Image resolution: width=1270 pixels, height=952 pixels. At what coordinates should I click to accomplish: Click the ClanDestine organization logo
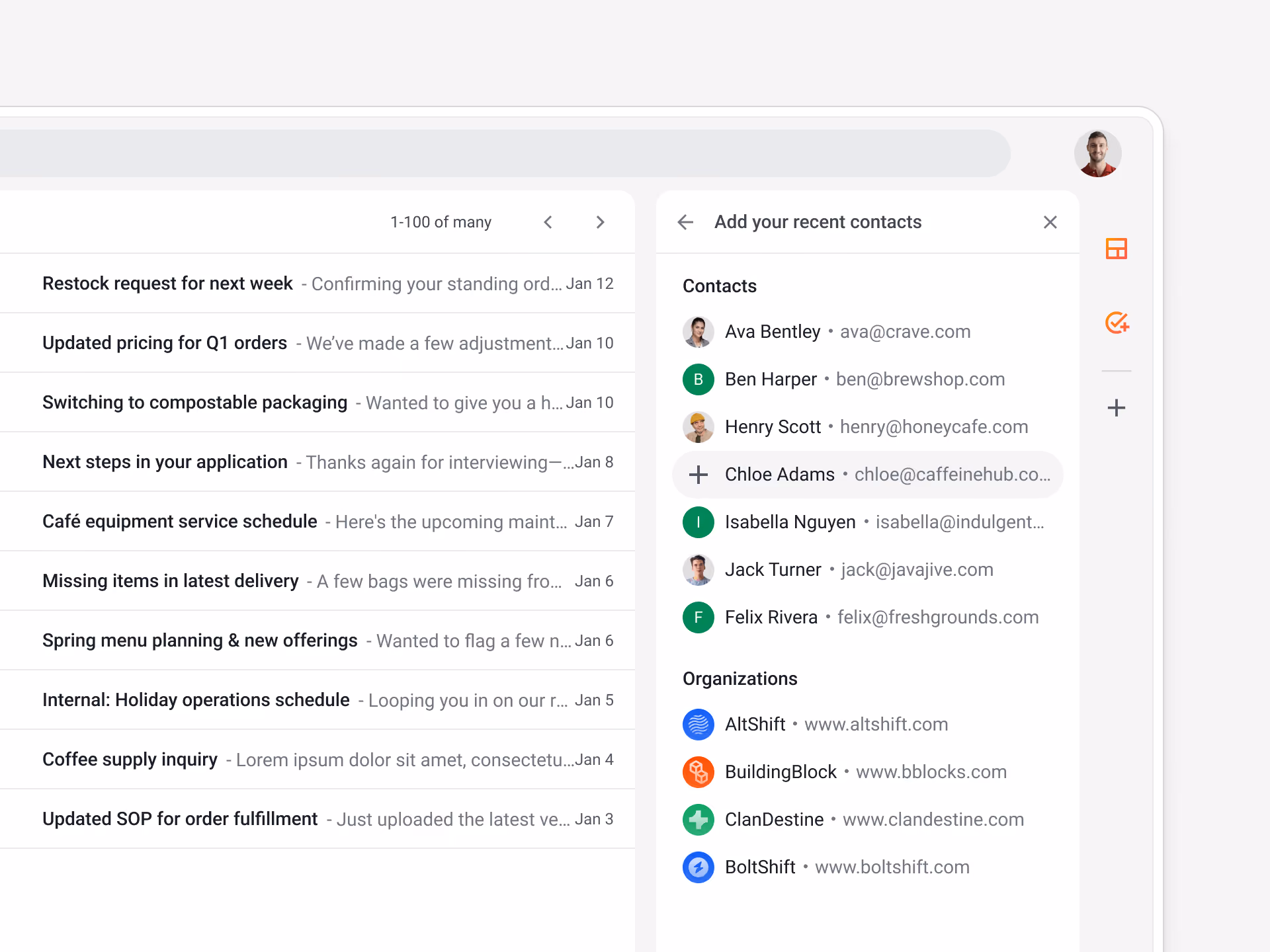click(698, 820)
